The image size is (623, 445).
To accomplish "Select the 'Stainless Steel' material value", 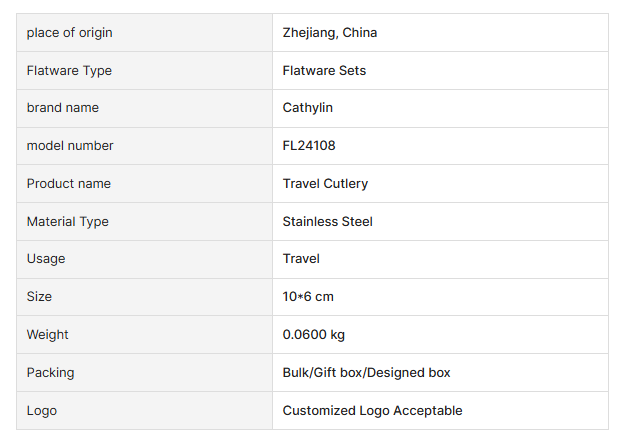I will coord(328,222).
